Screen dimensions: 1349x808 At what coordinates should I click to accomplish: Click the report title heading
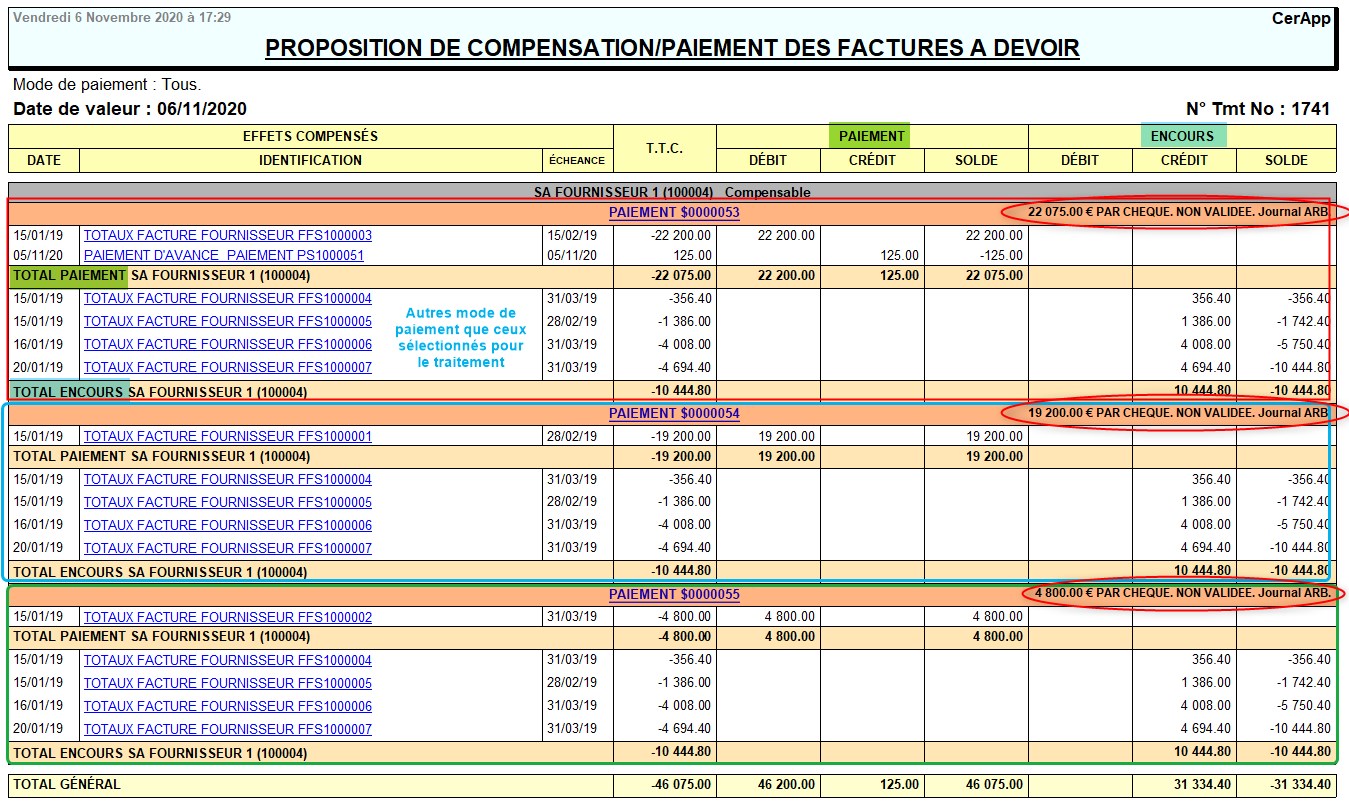(x=672, y=48)
